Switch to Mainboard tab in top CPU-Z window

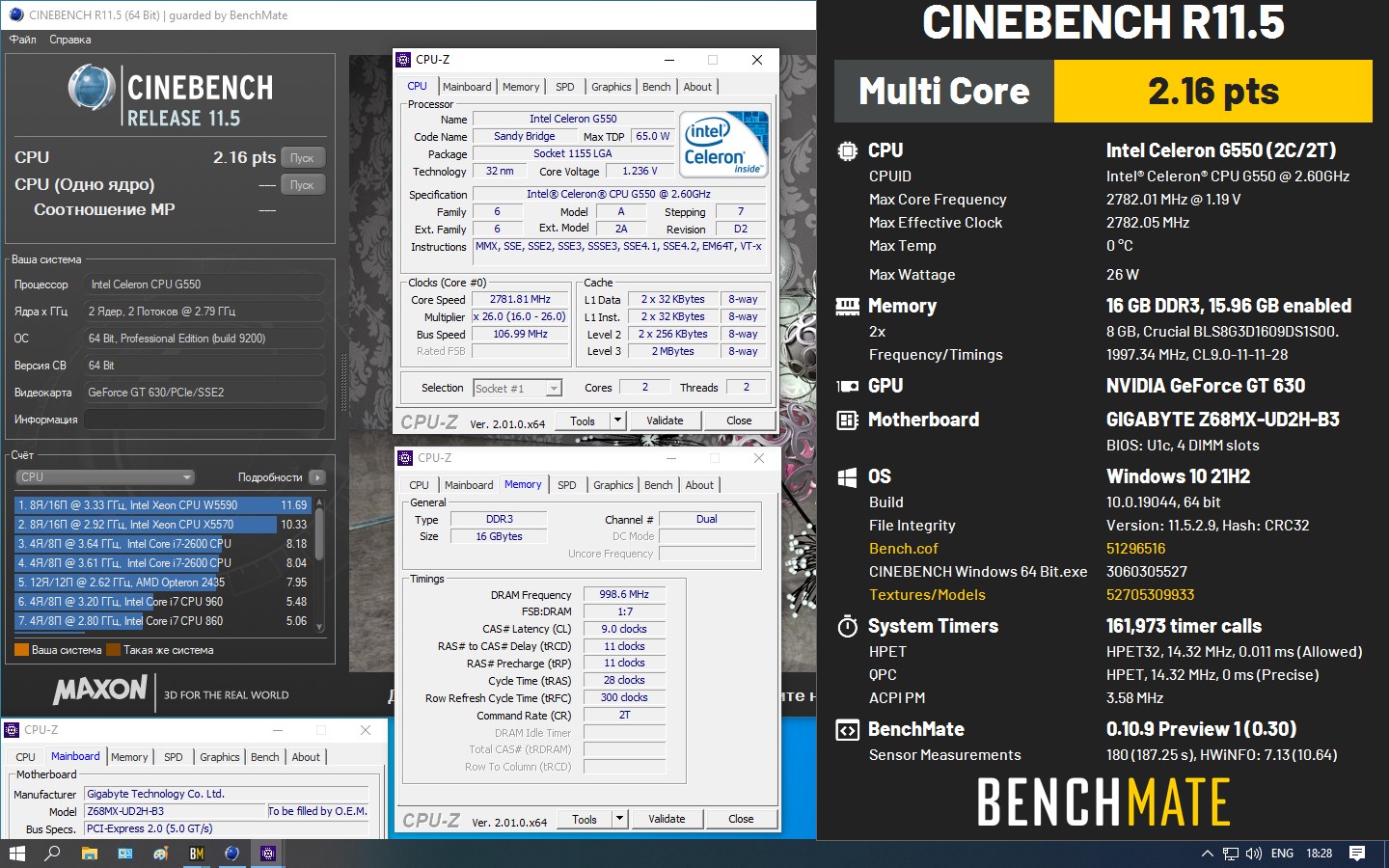(x=467, y=87)
